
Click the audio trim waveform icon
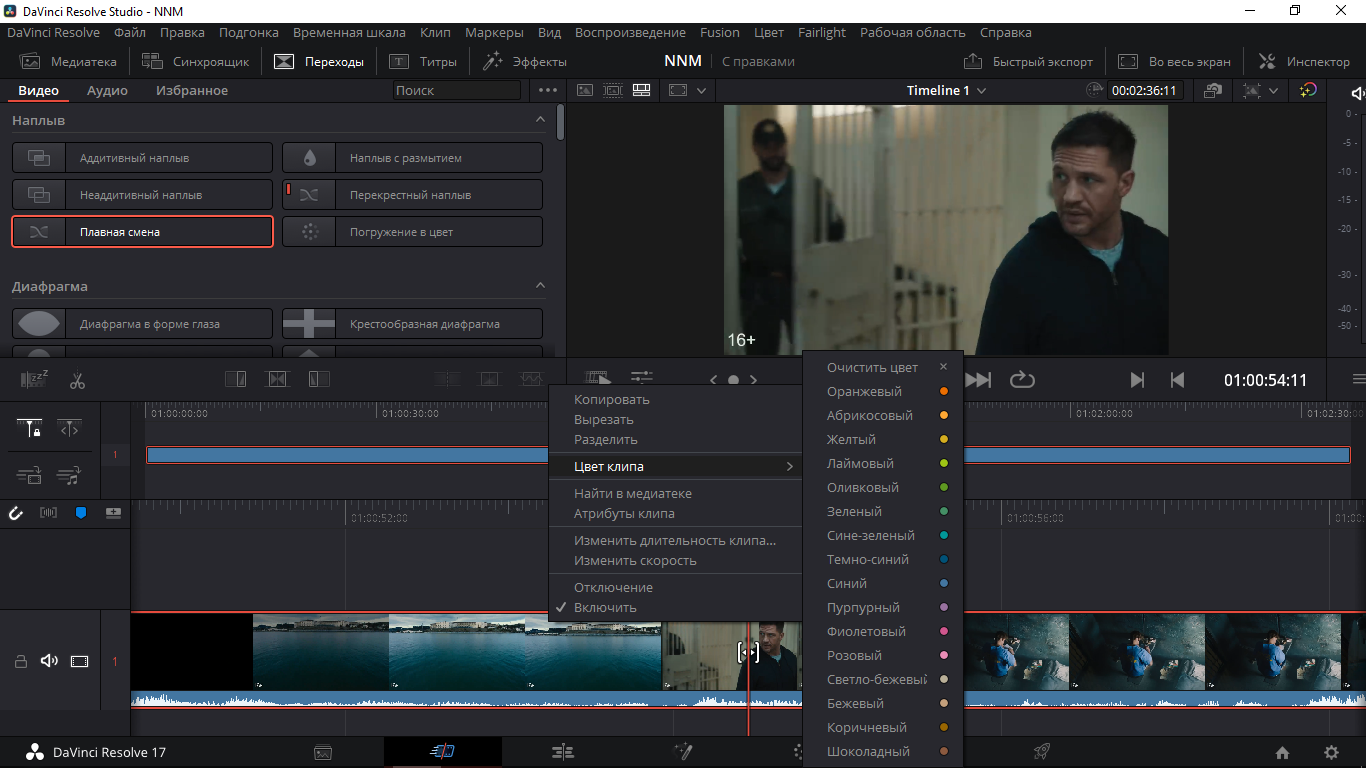pyautogui.click(x=48, y=513)
